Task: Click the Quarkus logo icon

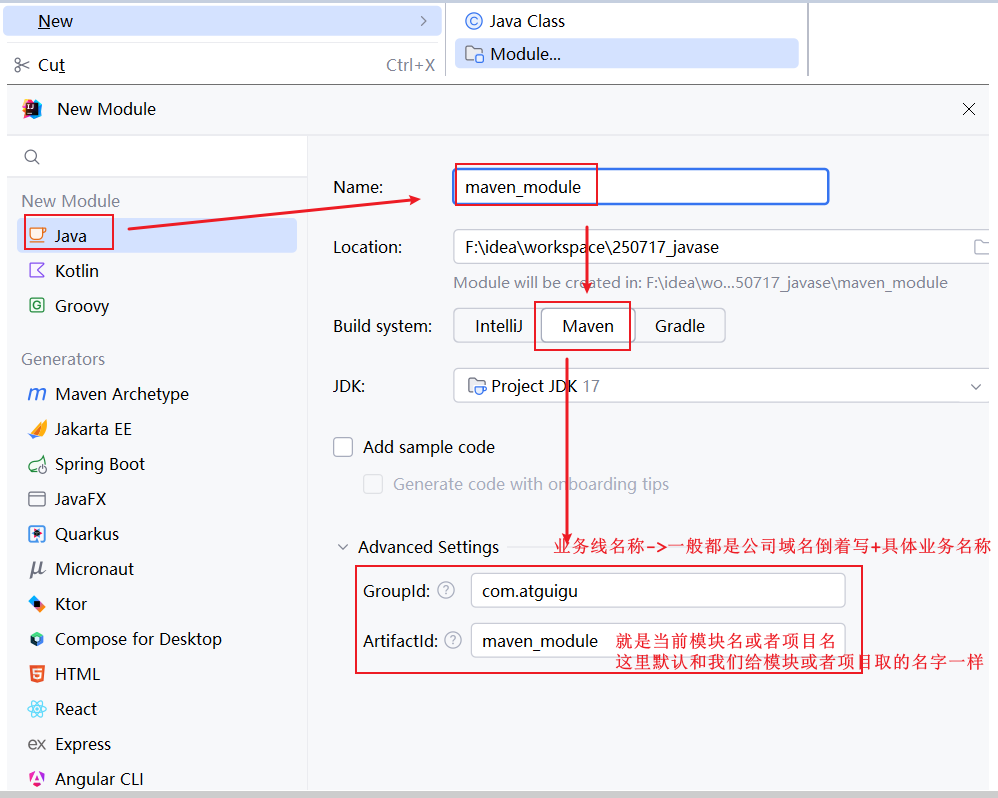Action: tap(37, 534)
